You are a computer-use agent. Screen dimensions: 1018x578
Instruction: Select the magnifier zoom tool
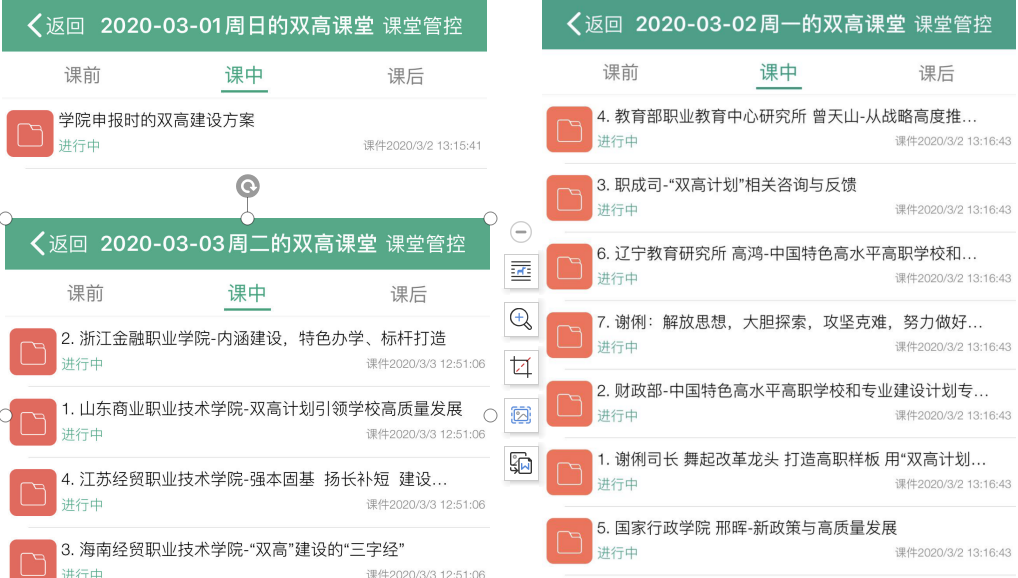click(x=521, y=319)
